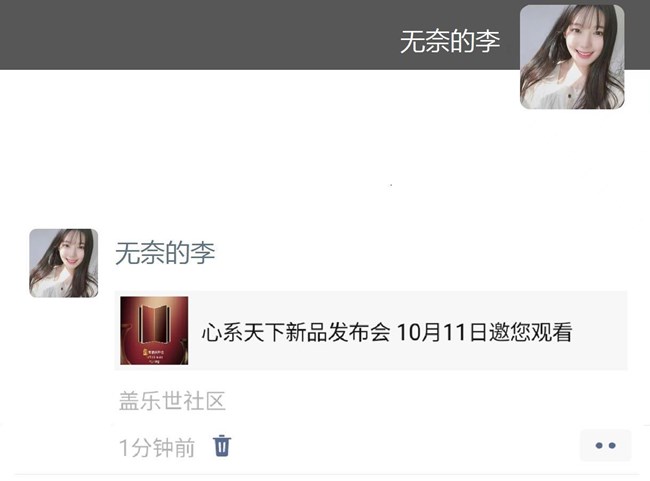Screen dimensions: 650x481
Task: Tap the gold logo inside the red thumbnail
Action: coord(145,352)
